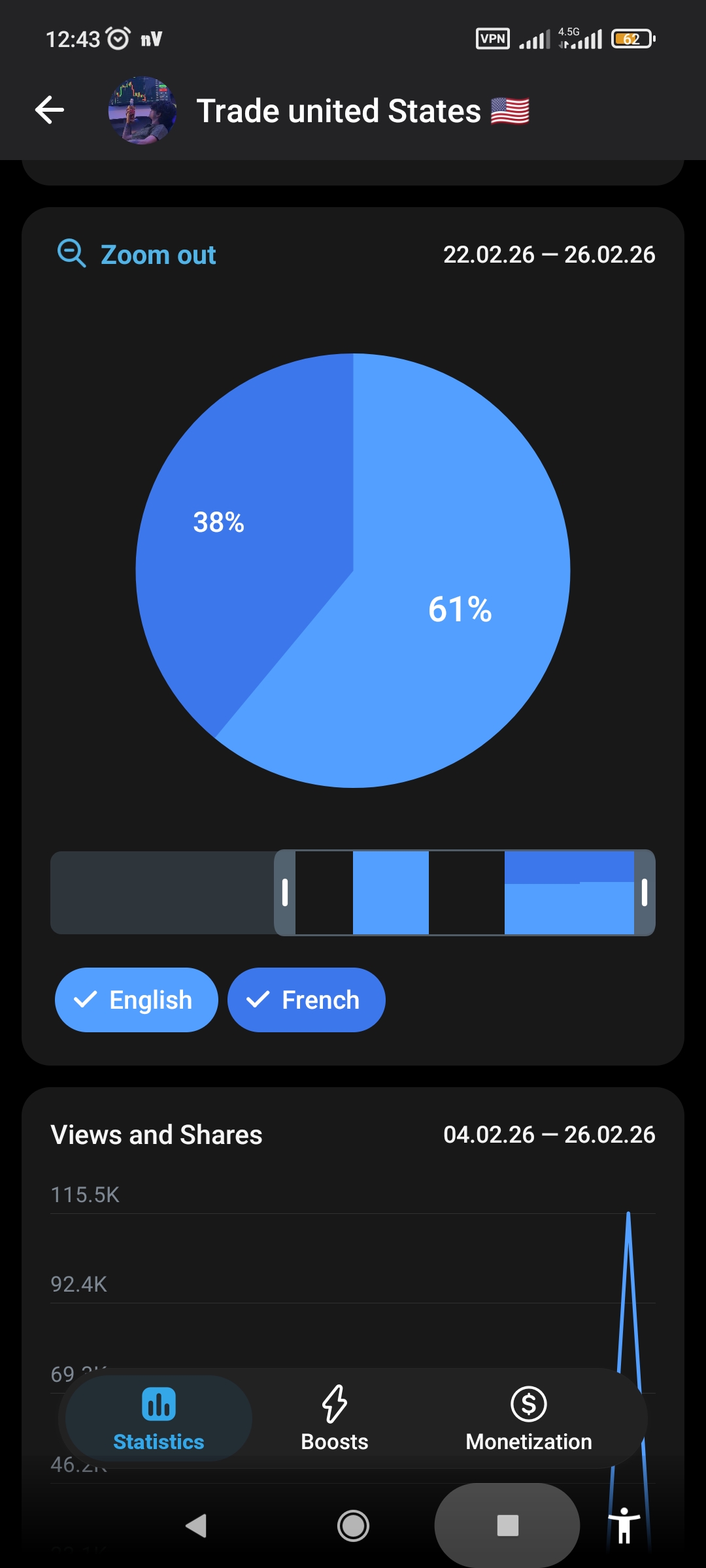This screenshot has width=706, height=1568.
Task: Tap the Statistics bar chart icon
Action: 159,1403
